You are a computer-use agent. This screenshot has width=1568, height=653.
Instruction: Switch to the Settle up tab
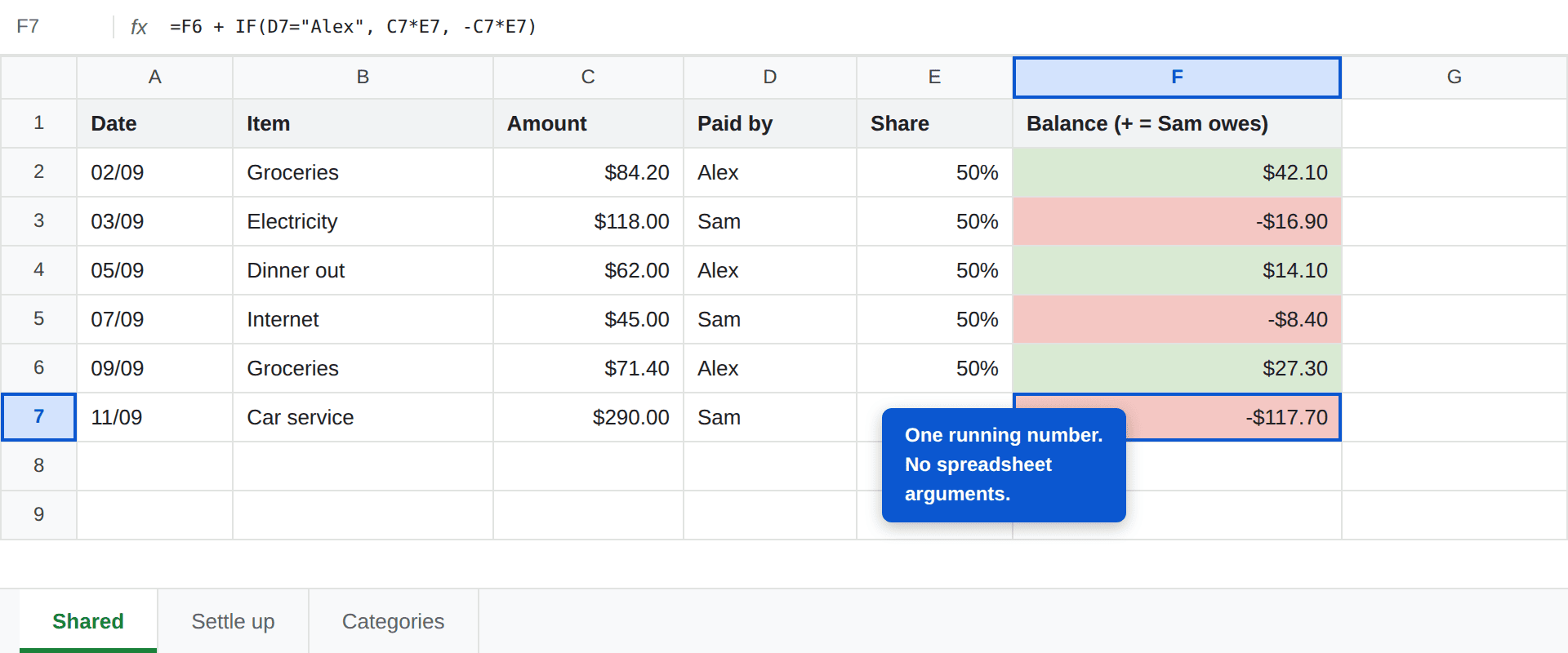(233, 621)
